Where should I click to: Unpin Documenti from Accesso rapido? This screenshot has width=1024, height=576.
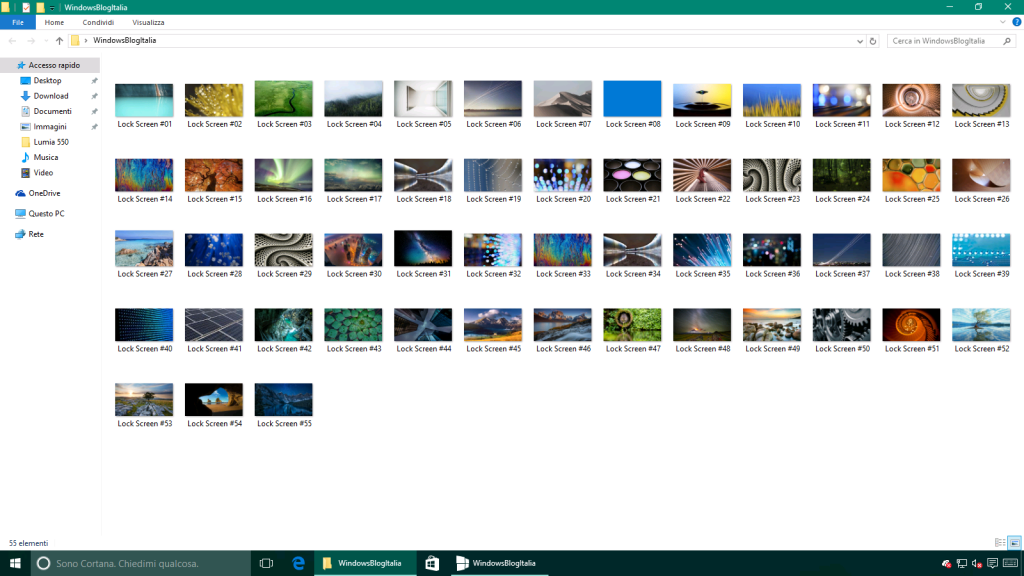click(93, 112)
